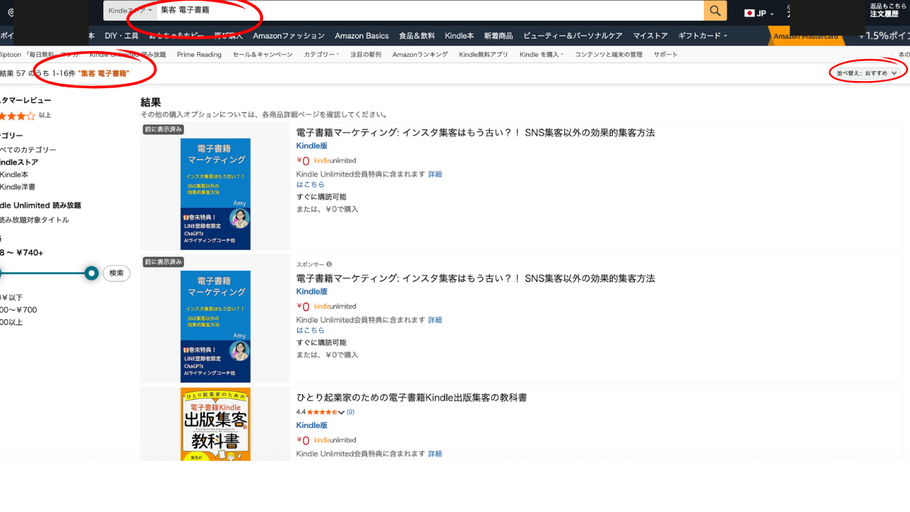Screen dimensions: 910x512
Task: Switch to Prime Reading tab
Action: tap(199, 55)
